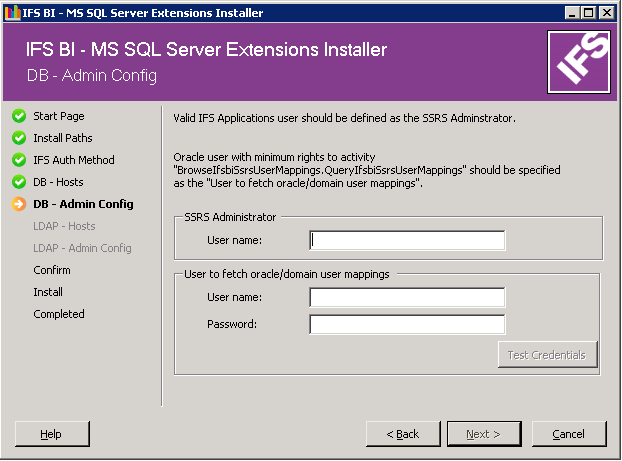Select the Confirm step in sidebar
This screenshot has width=622, height=461.
coord(51,270)
